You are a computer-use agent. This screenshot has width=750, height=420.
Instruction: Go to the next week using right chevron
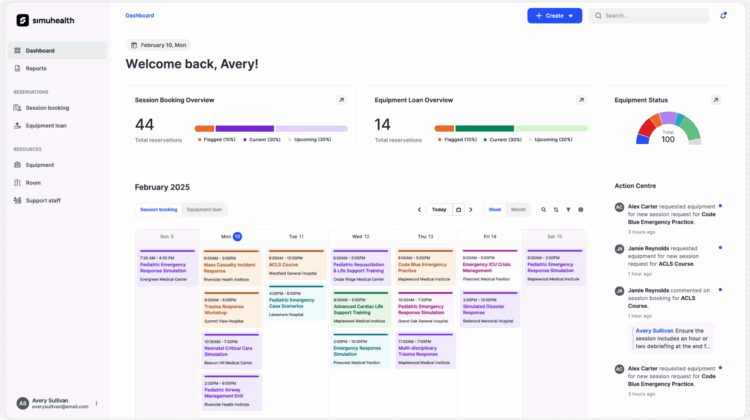pyautogui.click(x=470, y=210)
